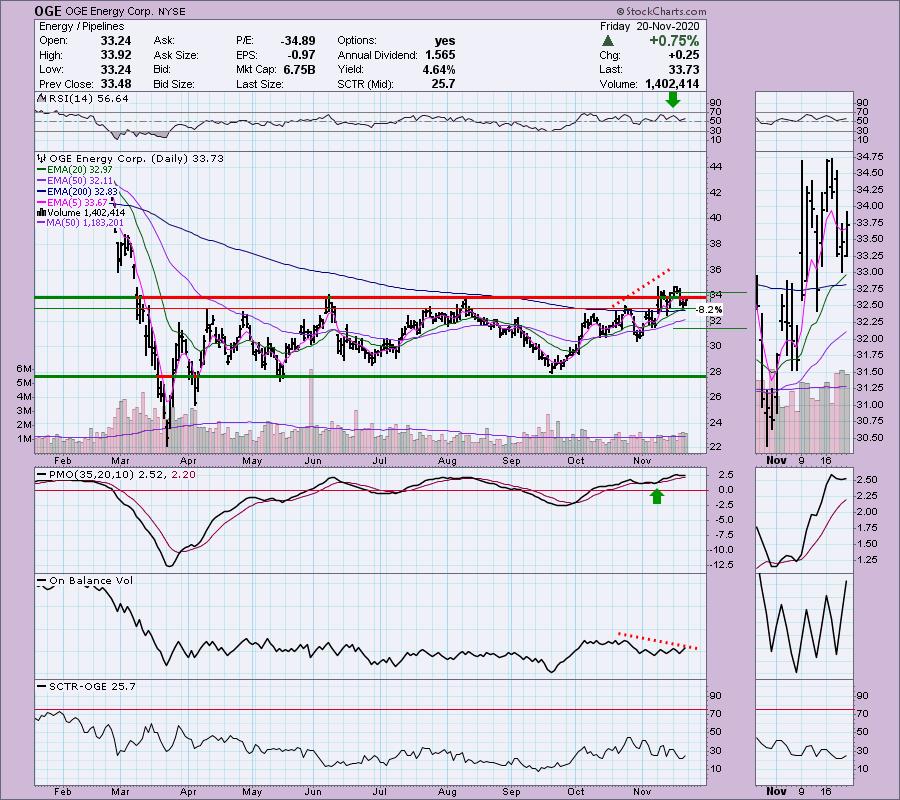Click the 33.00 label on the zoom panel axis
This screenshot has height=800, width=900.
click(x=869, y=272)
